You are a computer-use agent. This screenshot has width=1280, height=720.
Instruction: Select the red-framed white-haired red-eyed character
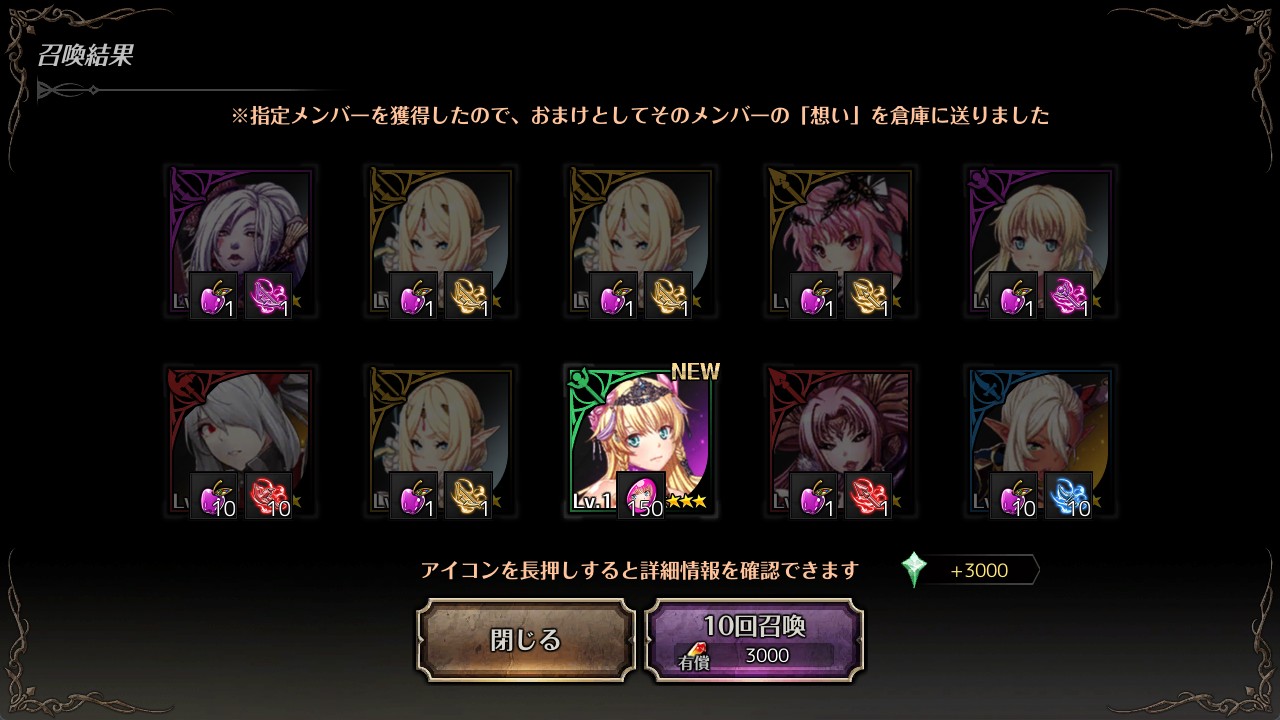(240, 441)
